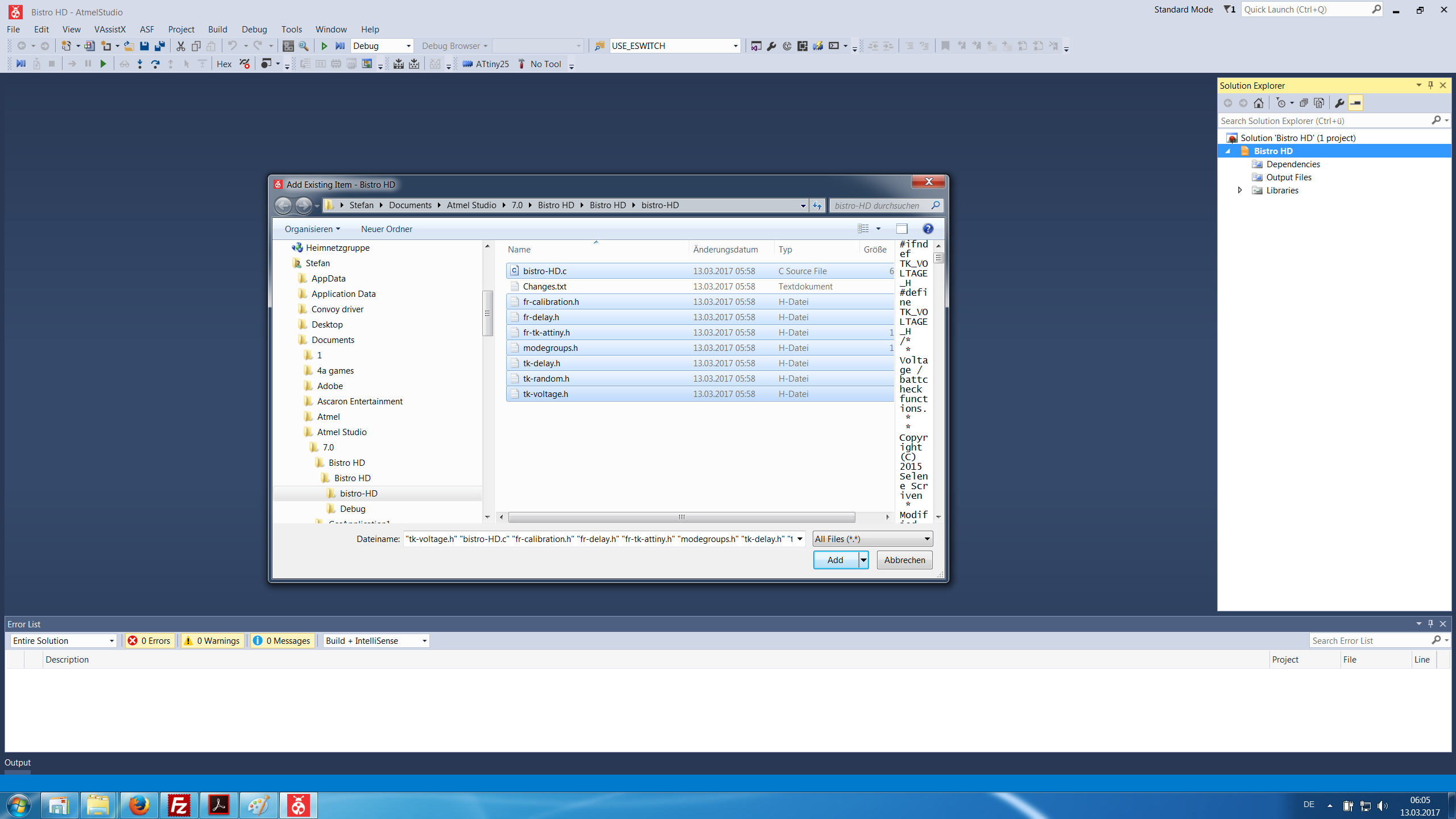
Task: Select the Changes.txt file
Action: coord(700,286)
